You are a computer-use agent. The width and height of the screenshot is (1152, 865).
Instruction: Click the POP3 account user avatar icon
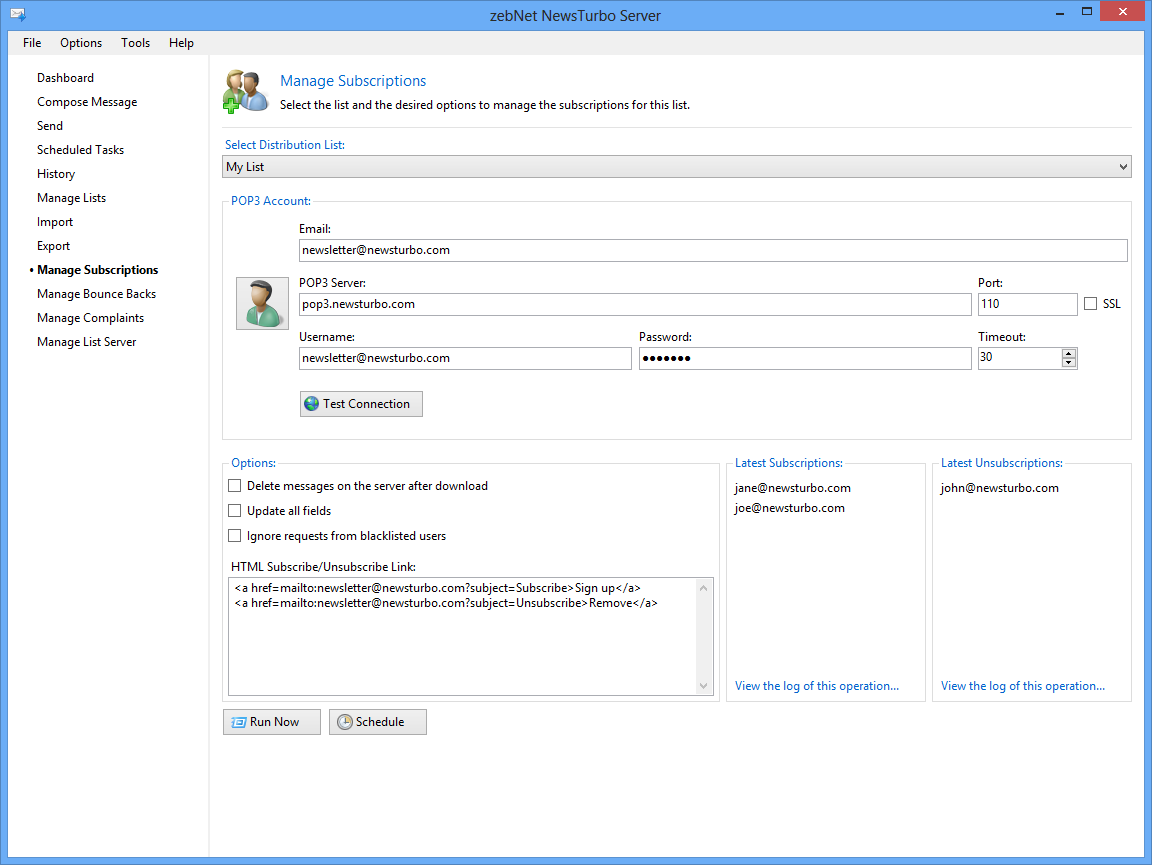coord(261,303)
